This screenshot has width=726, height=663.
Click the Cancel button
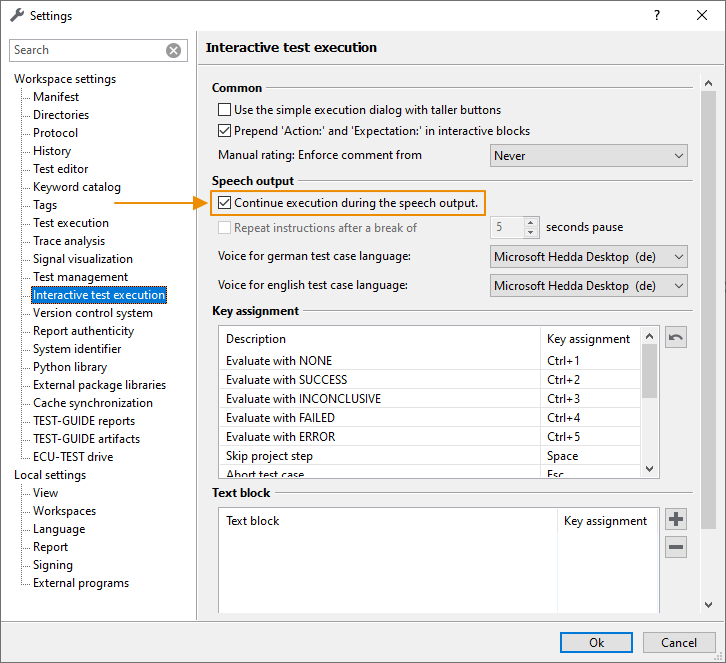tap(679, 642)
